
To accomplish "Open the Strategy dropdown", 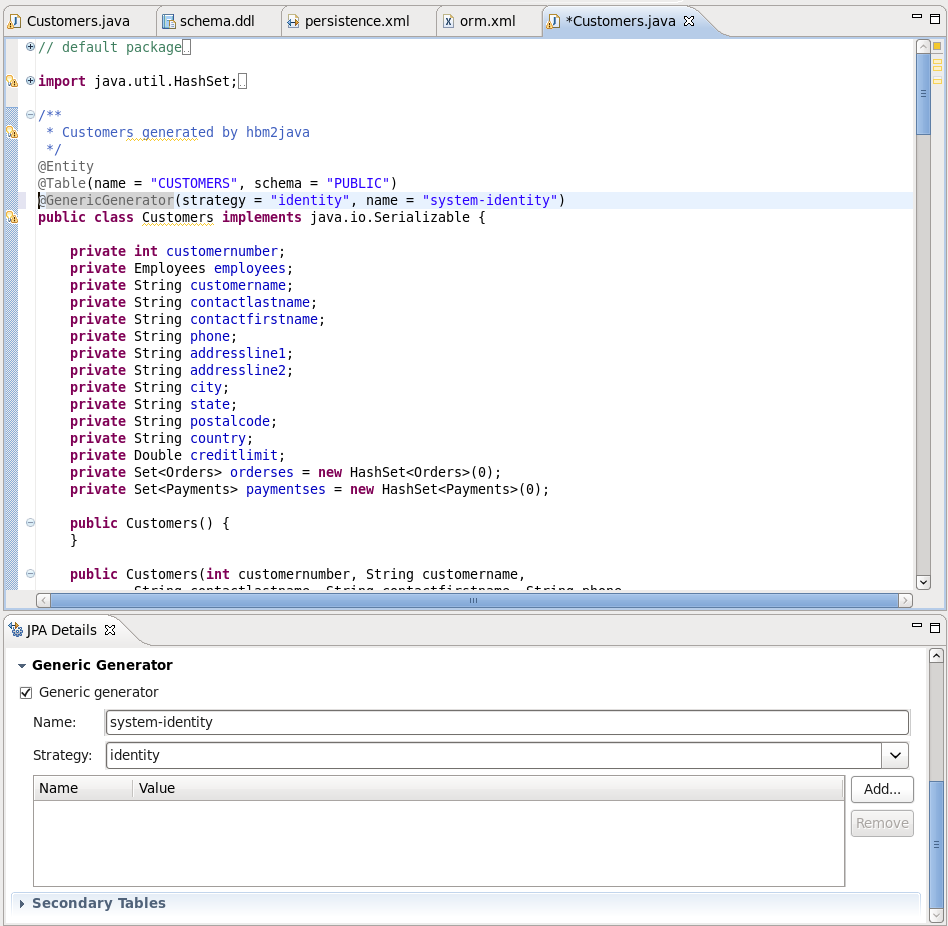I will point(895,755).
